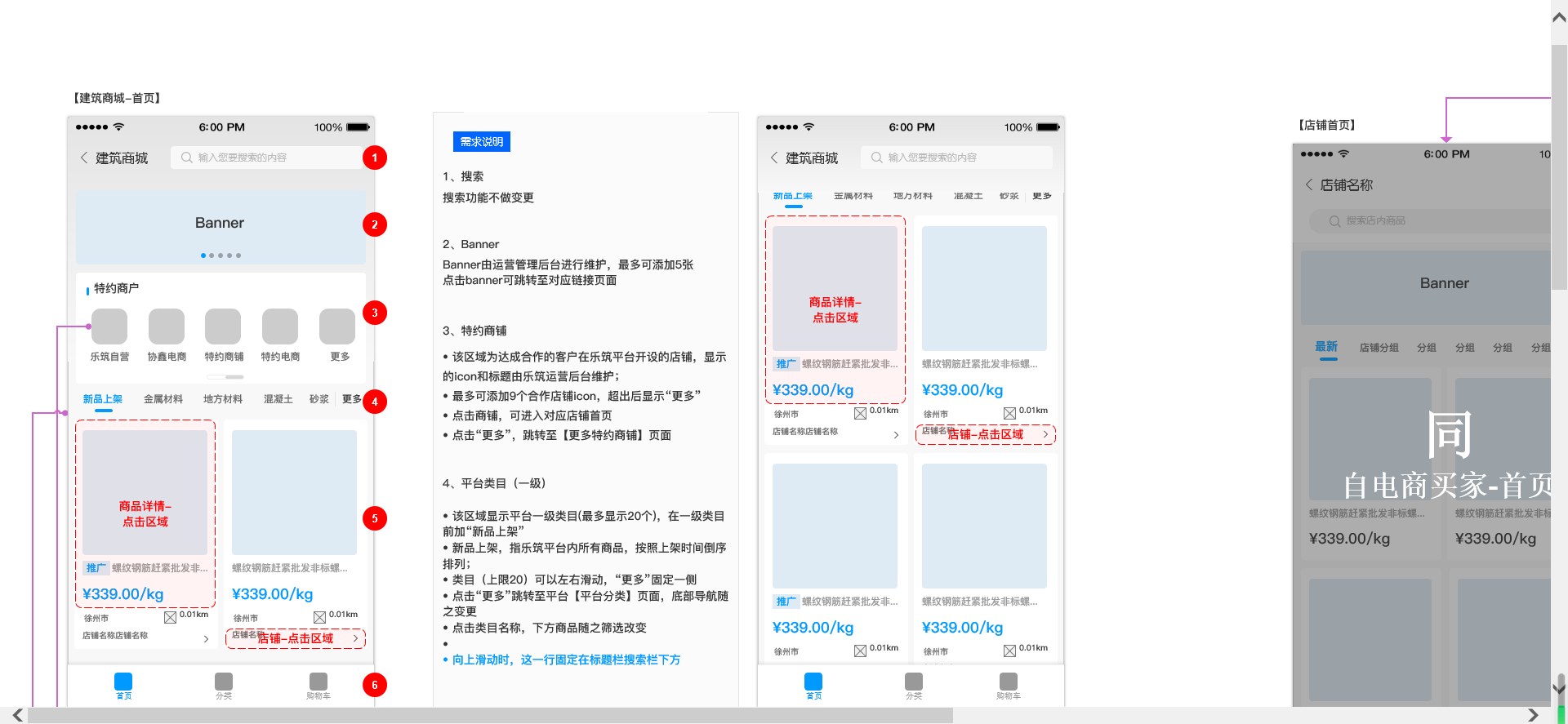
Task: Click Banner carousel in first mockup
Action: tap(220, 228)
